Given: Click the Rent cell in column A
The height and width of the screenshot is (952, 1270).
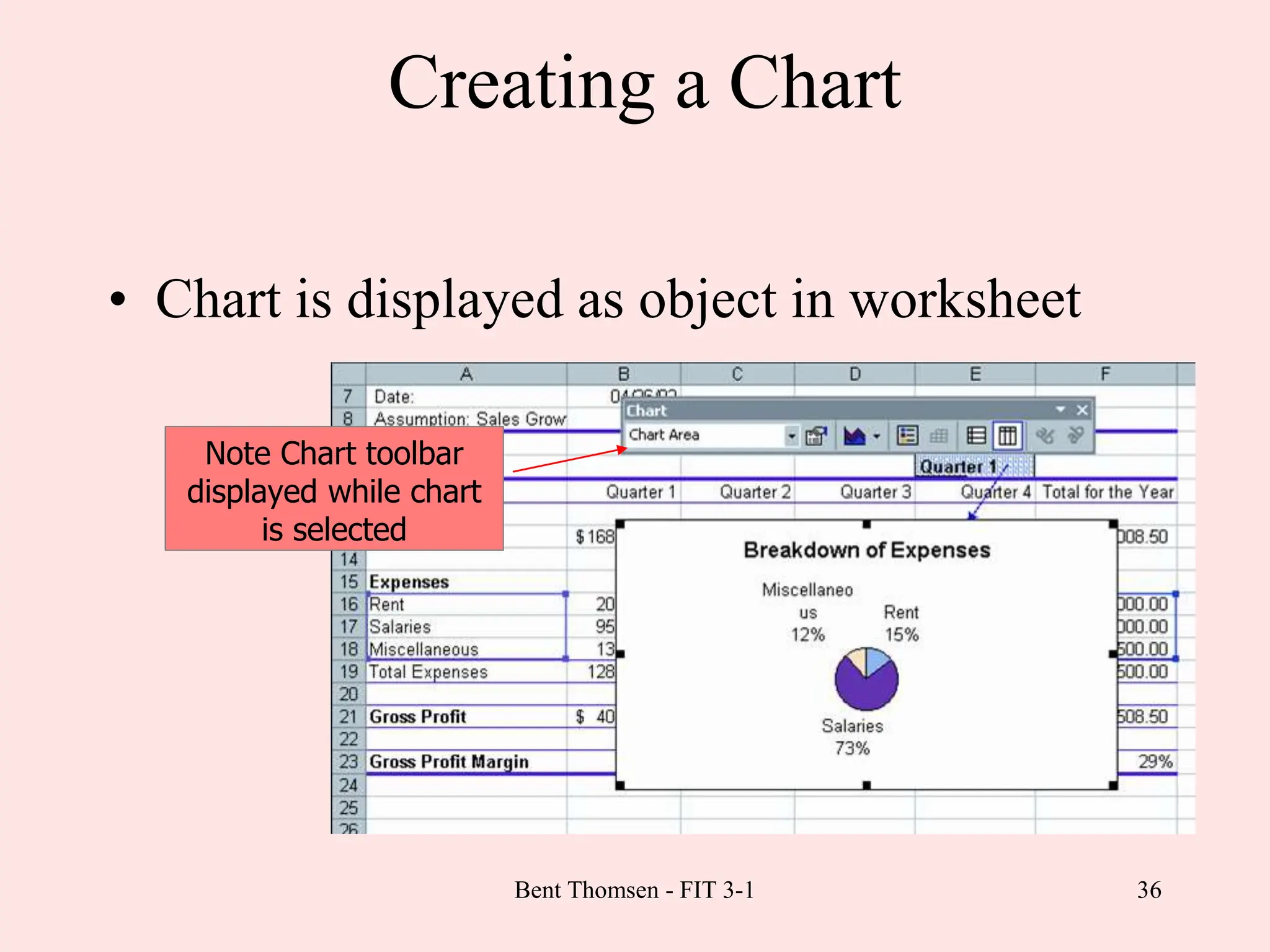Looking at the screenshot, I should pos(466,604).
